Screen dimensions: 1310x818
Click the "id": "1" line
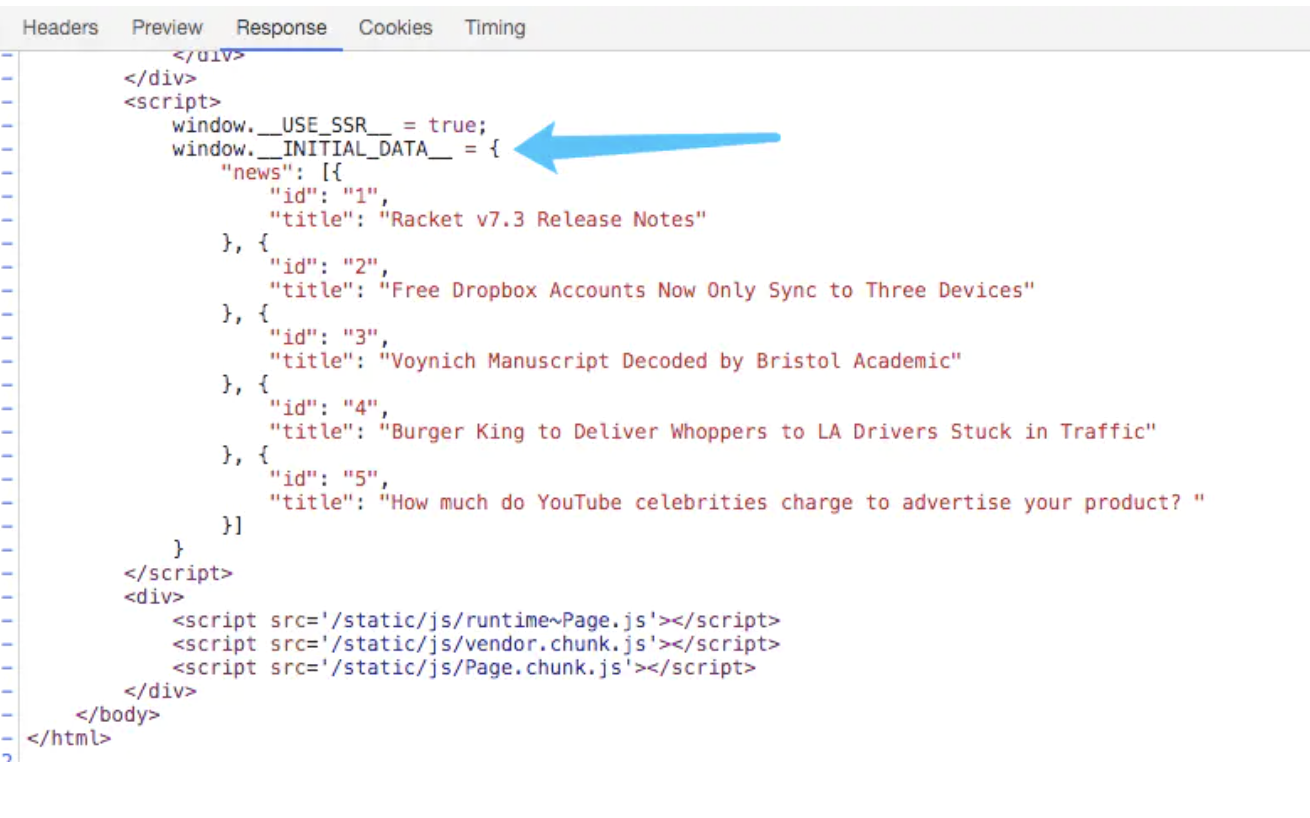pyautogui.click(x=328, y=196)
